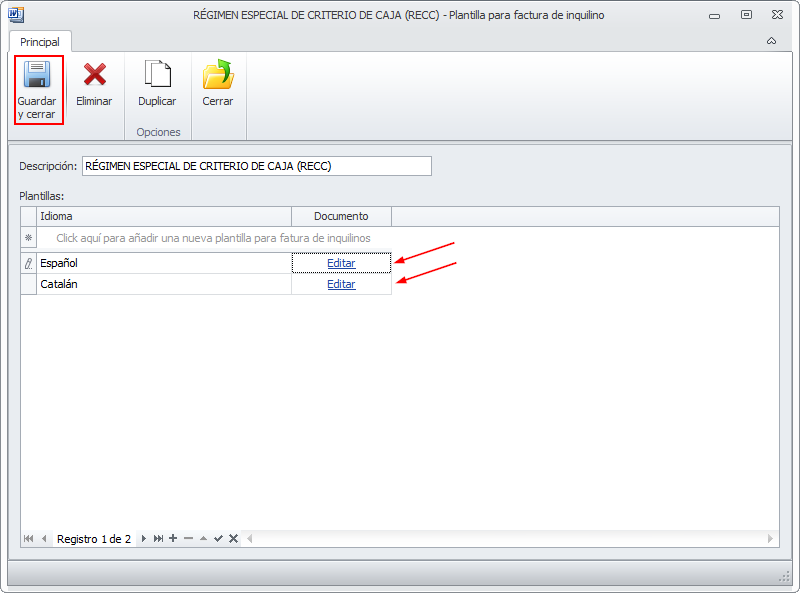Go to next record in navigator

tap(144, 538)
